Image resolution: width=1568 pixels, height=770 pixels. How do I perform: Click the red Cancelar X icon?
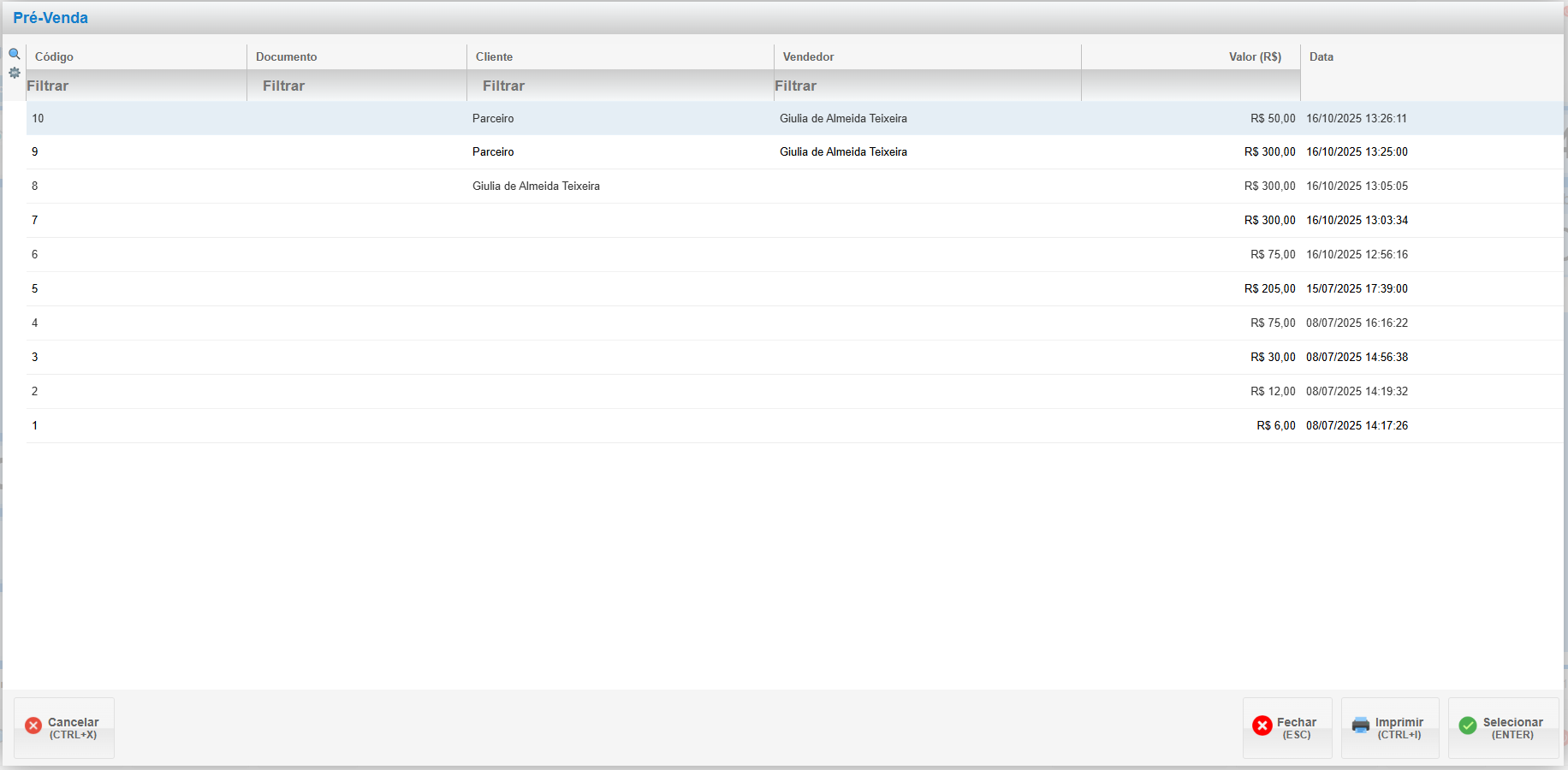pos(33,726)
